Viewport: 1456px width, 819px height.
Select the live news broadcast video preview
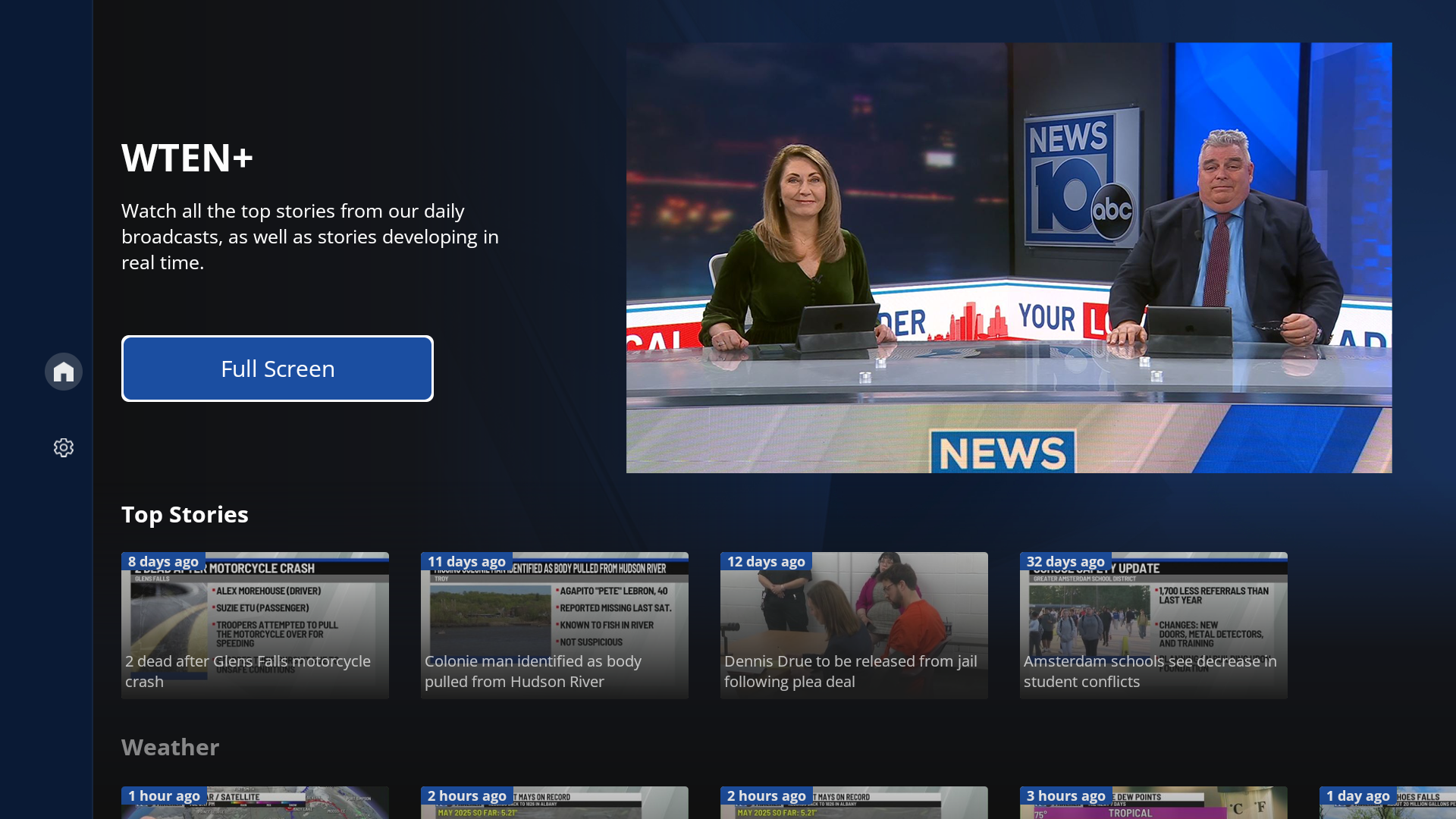click(x=1009, y=258)
